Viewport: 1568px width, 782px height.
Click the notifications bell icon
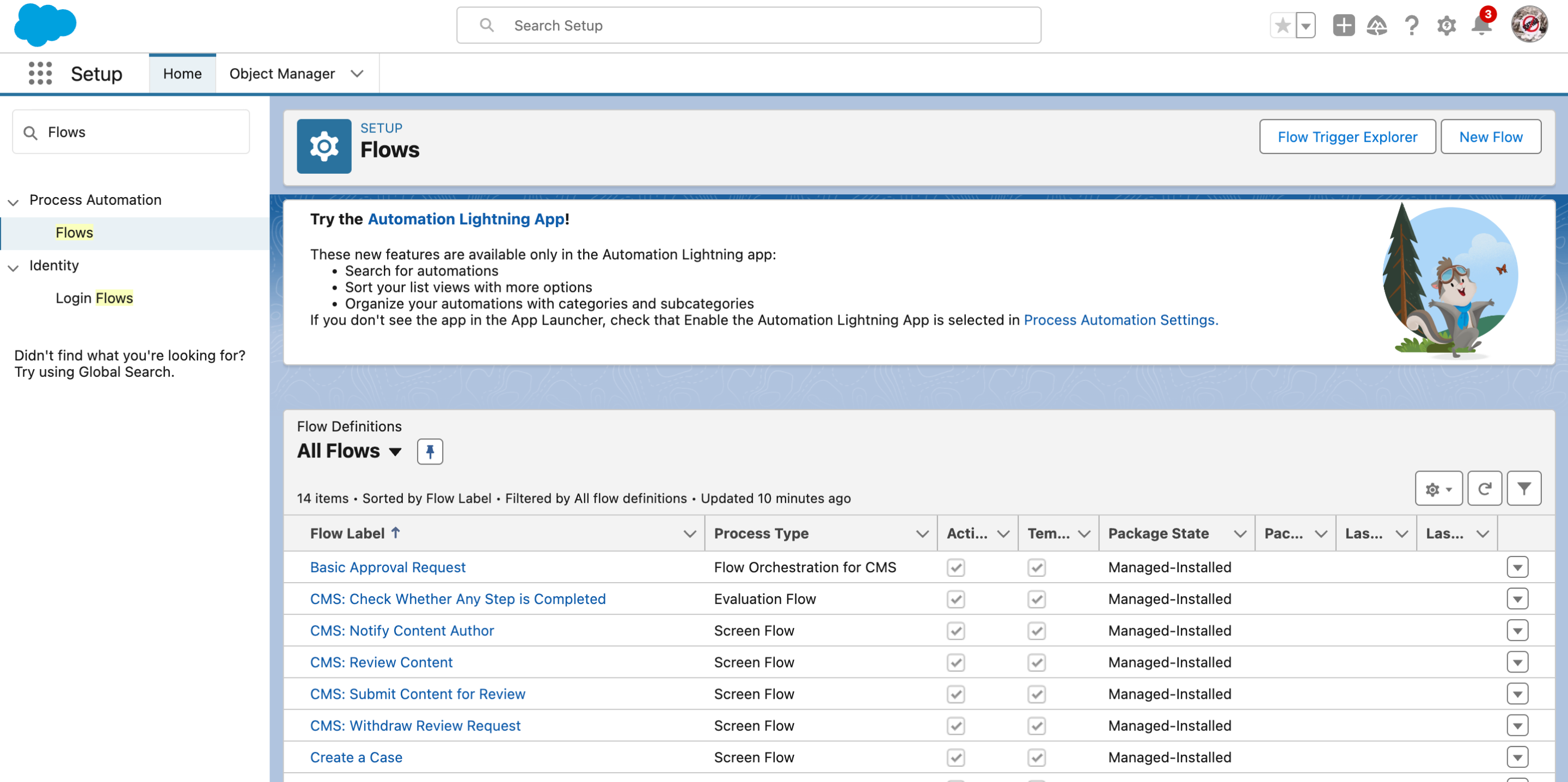tap(1481, 26)
